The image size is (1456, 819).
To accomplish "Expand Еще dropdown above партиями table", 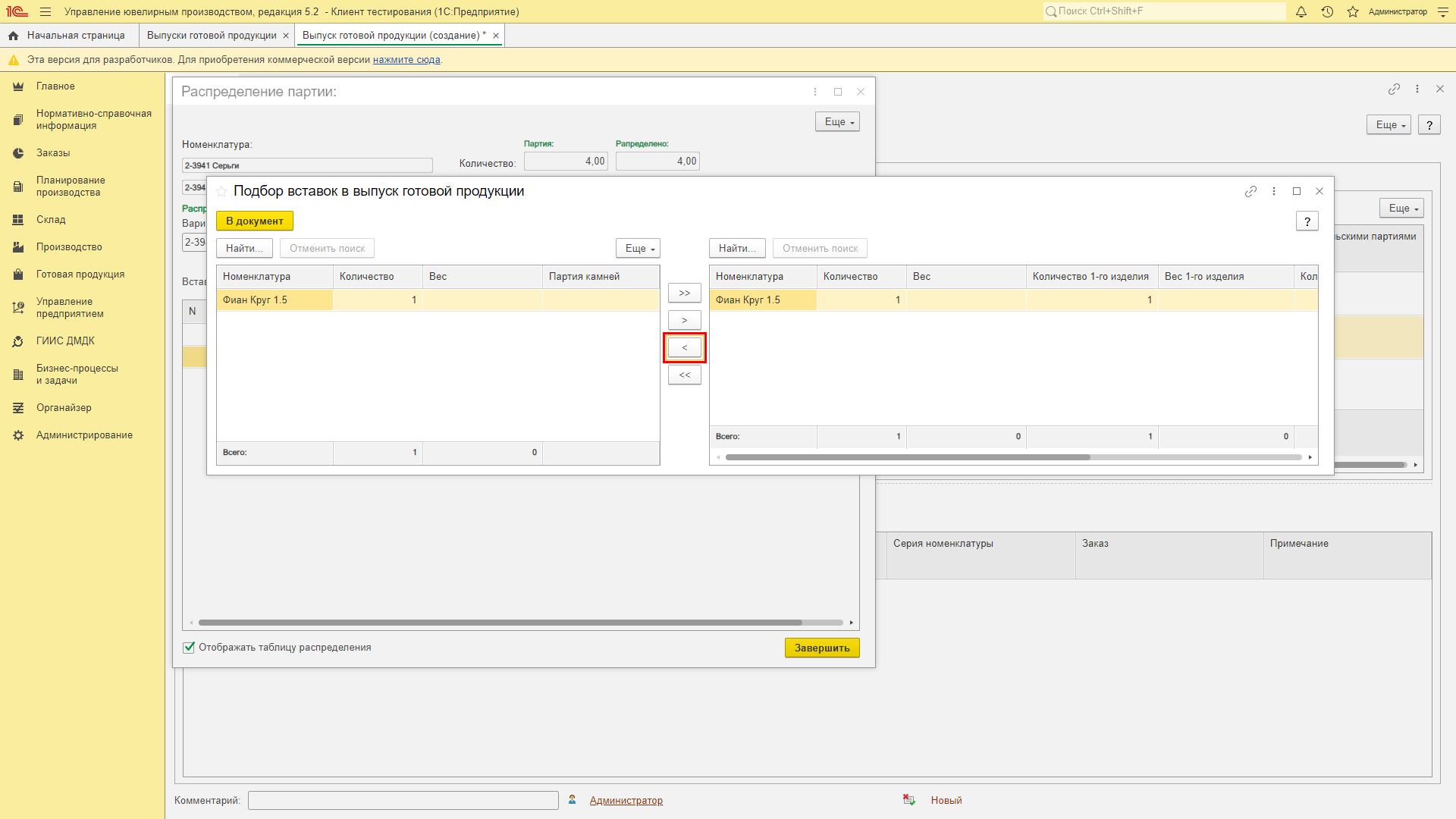I will click(x=1401, y=209).
